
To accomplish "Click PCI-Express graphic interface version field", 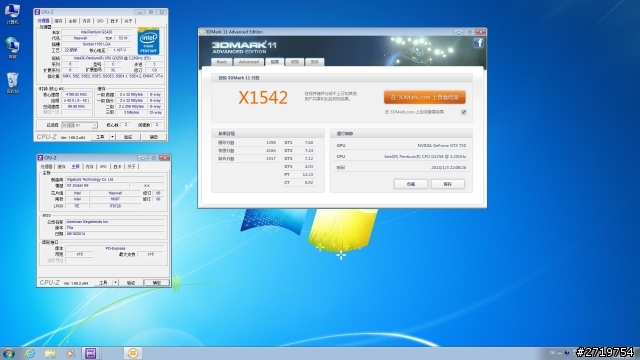I will point(115,248).
